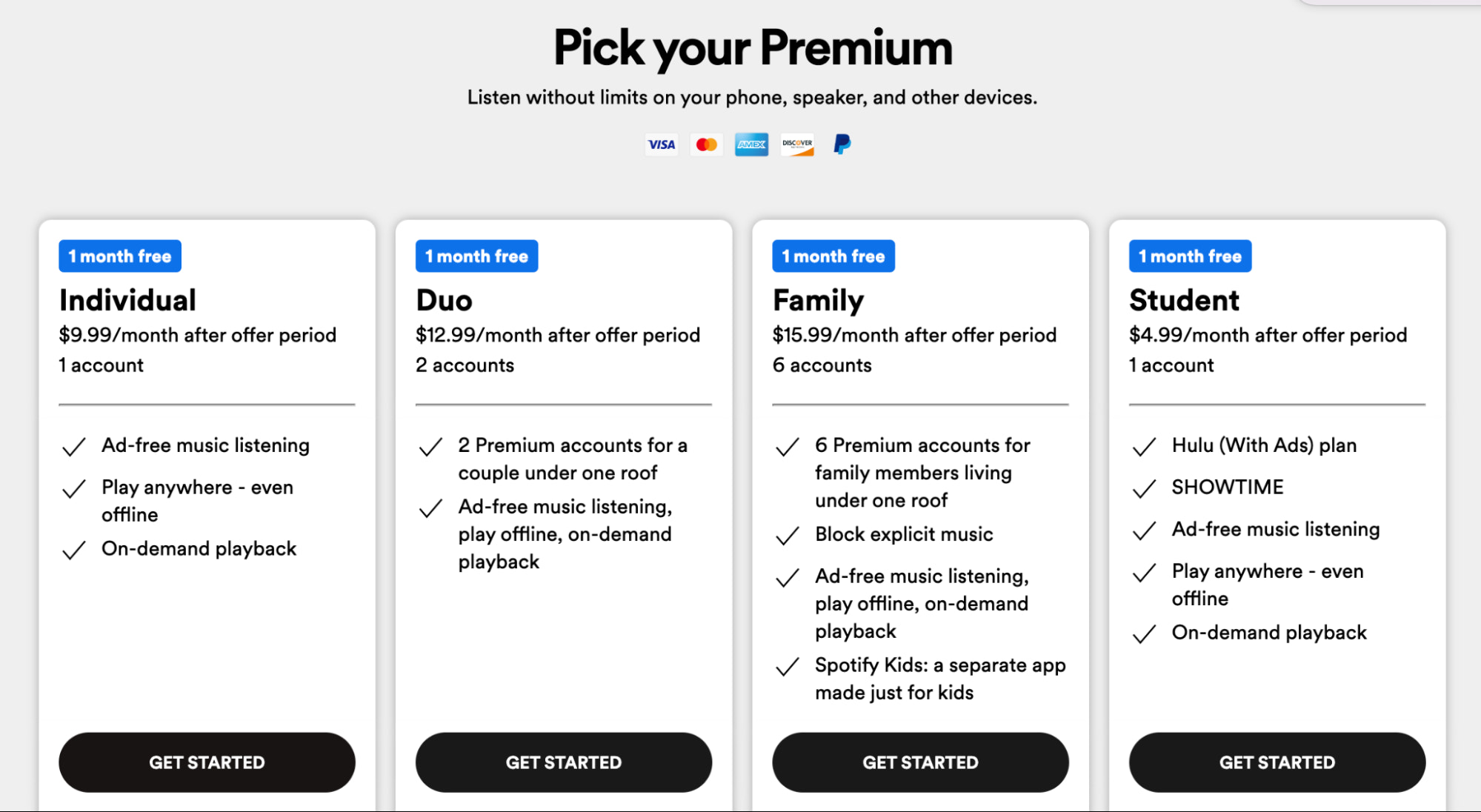Click Duo plan's 1 month free badge
Image resolution: width=1481 pixels, height=812 pixels.
tap(476, 256)
